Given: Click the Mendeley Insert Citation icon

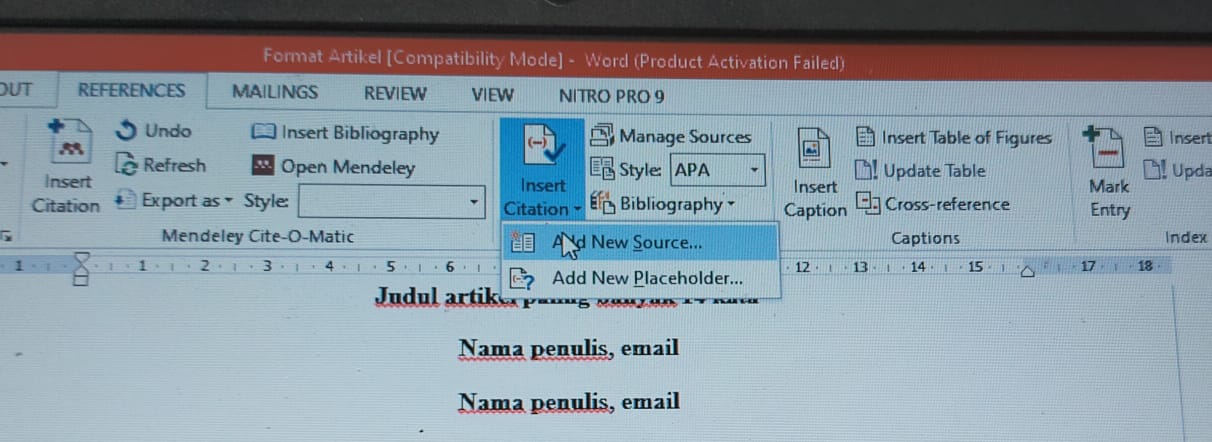Looking at the screenshot, I should pos(69,142).
